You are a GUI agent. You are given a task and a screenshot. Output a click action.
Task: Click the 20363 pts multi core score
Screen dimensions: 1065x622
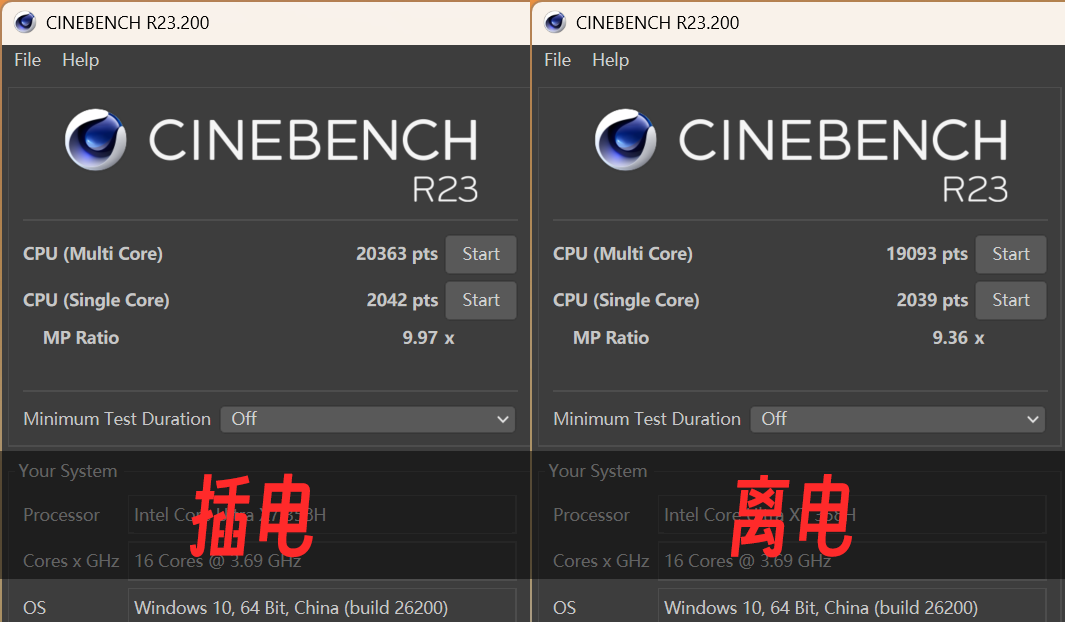click(397, 254)
